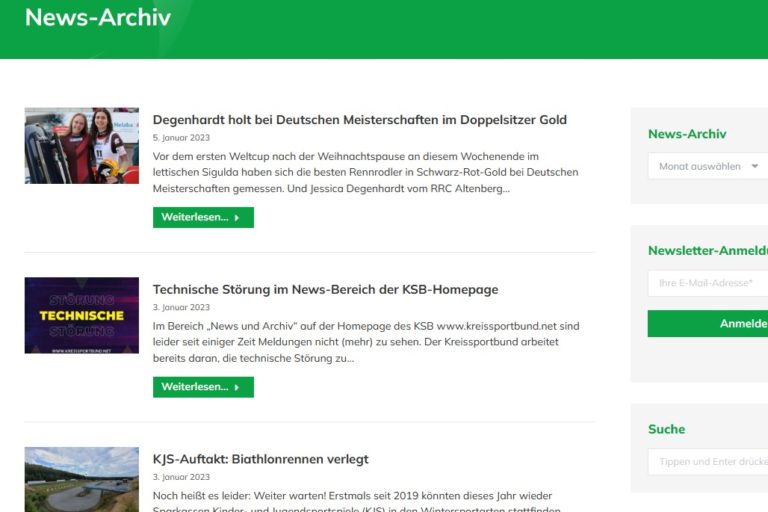Click the excerpt starting Vor dem ersten Weltcup

365,172
